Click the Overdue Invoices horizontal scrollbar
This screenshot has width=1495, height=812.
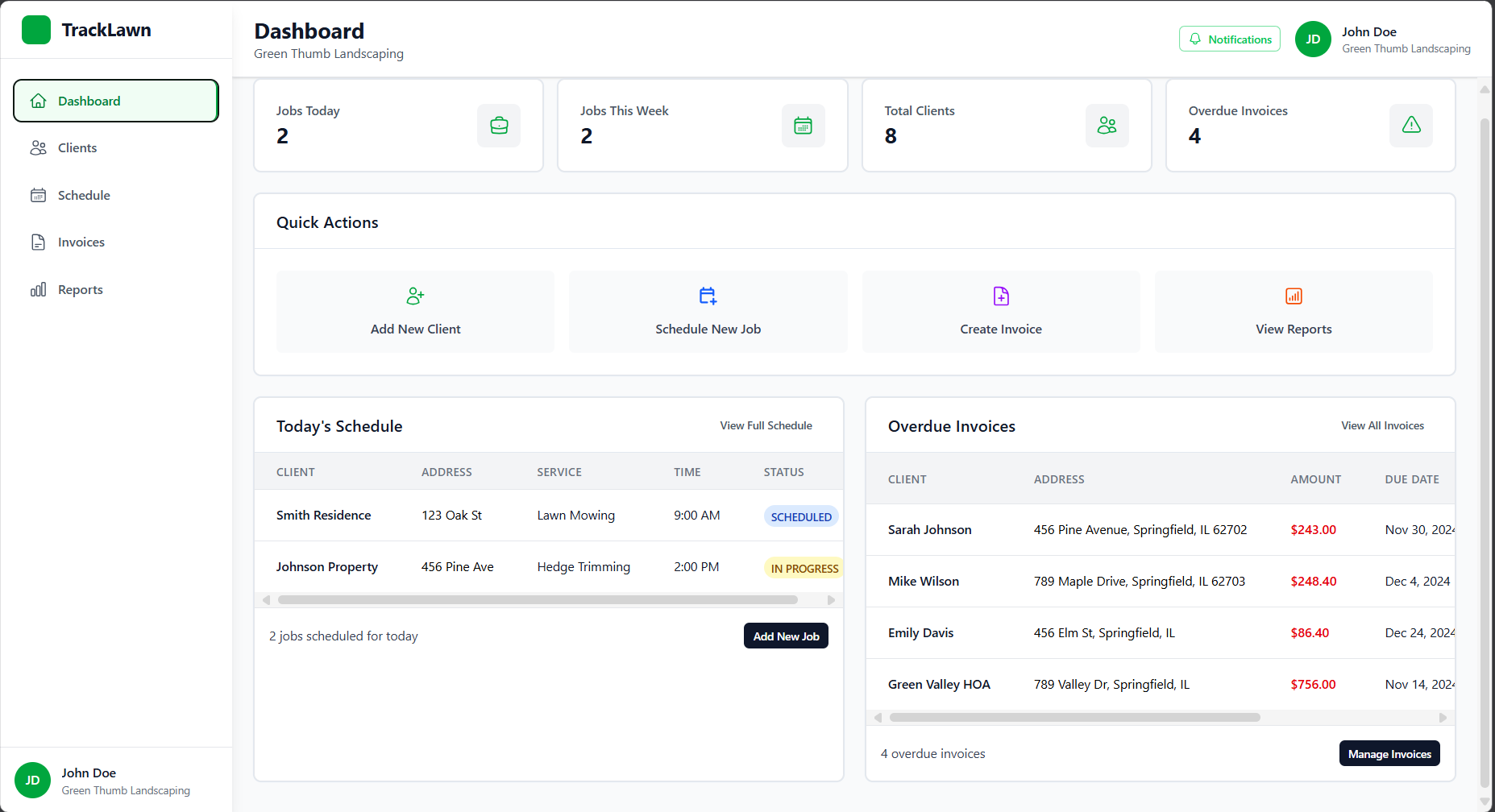pos(1074,717)
